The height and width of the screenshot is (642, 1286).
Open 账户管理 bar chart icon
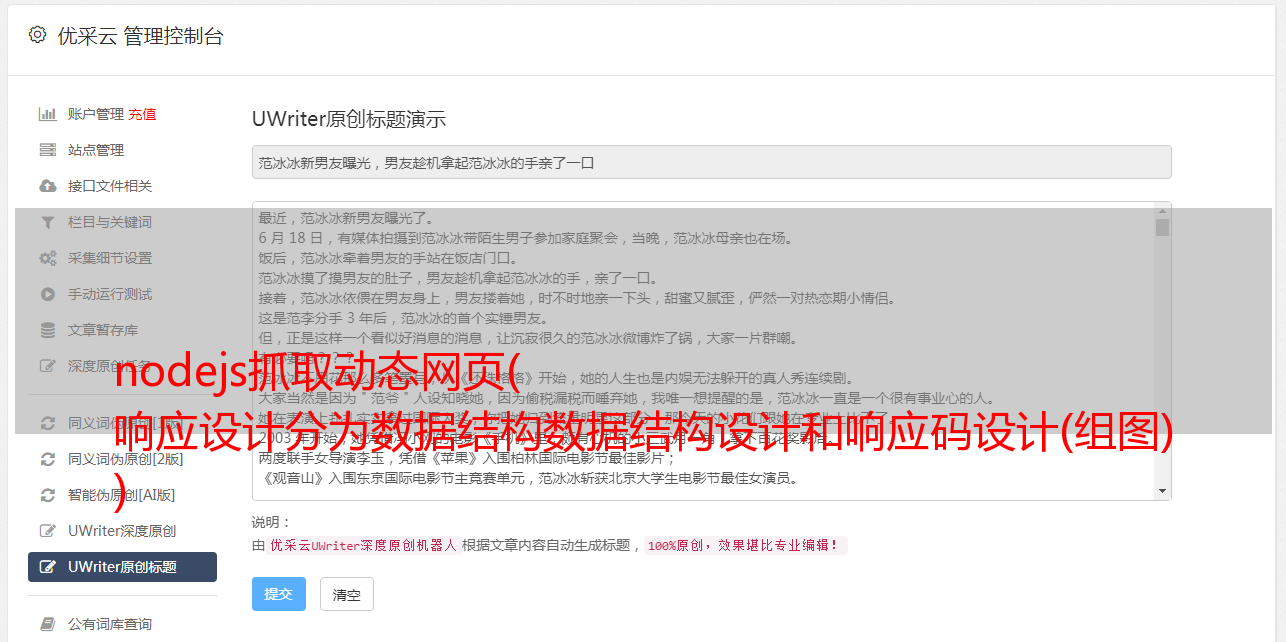(47, 114)
